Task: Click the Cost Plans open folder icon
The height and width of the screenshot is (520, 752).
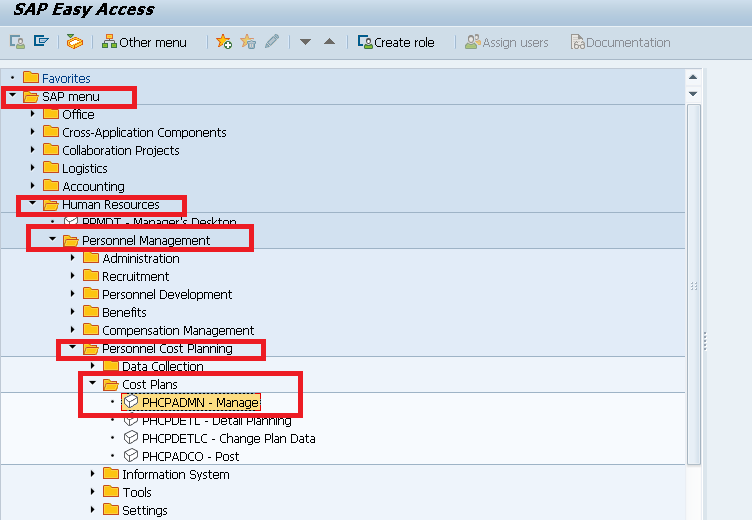Action: (x=111, y=385)
